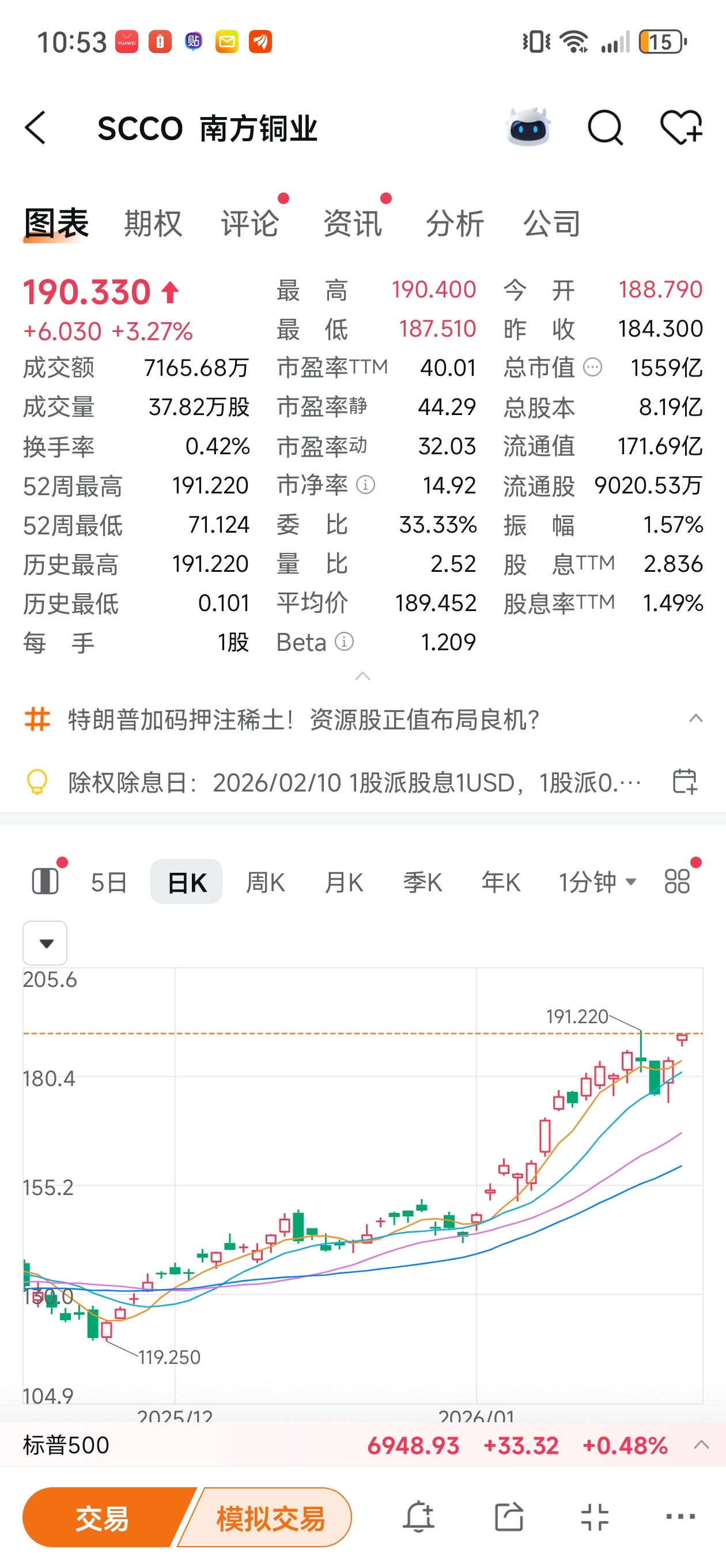Open the hashtag topic icon
The width and height of the screenshot is (726, 1568).
(37, 719)
